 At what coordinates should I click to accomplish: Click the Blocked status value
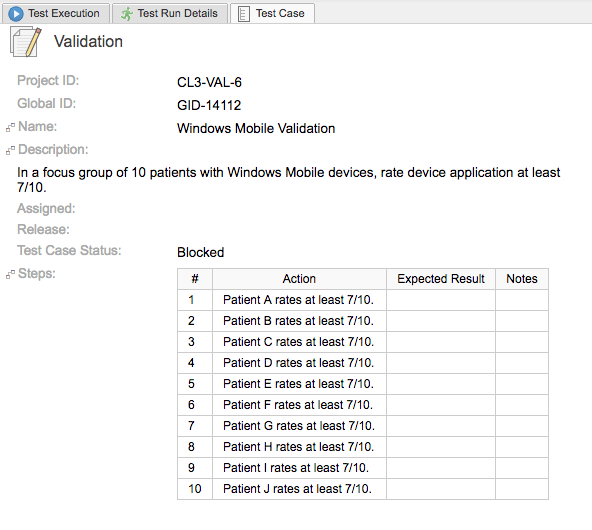click(200, 253)
